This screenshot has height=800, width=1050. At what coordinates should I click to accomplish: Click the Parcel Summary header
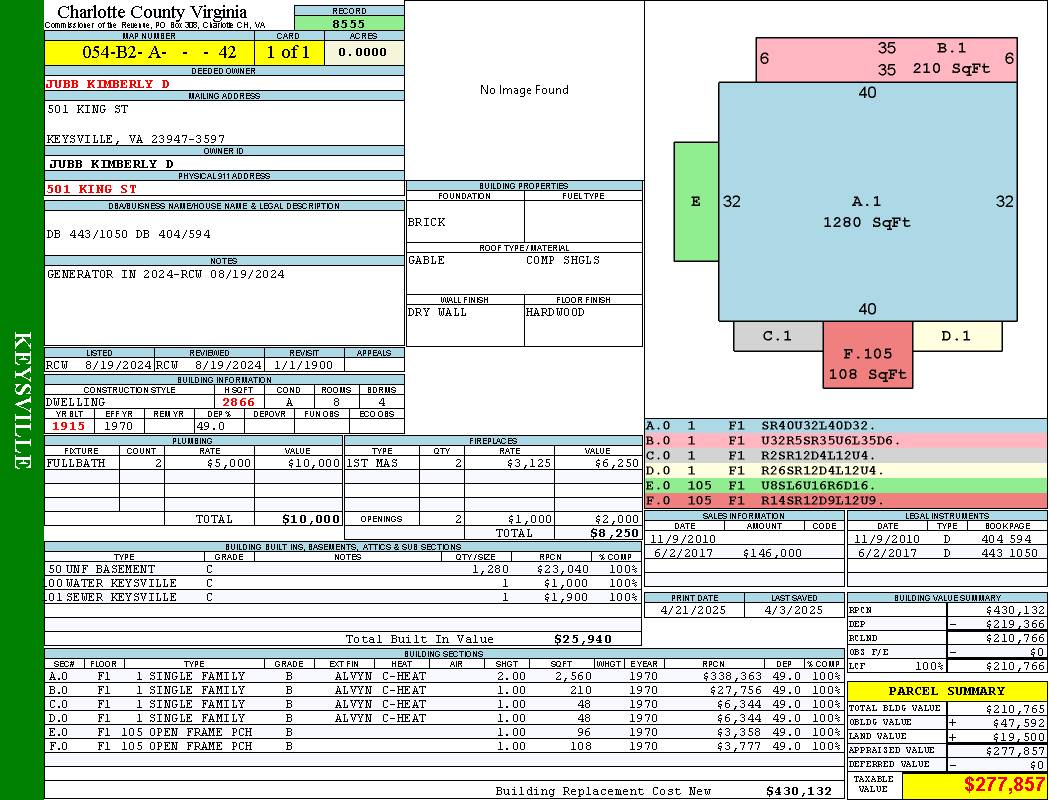(x=946, y=691)
